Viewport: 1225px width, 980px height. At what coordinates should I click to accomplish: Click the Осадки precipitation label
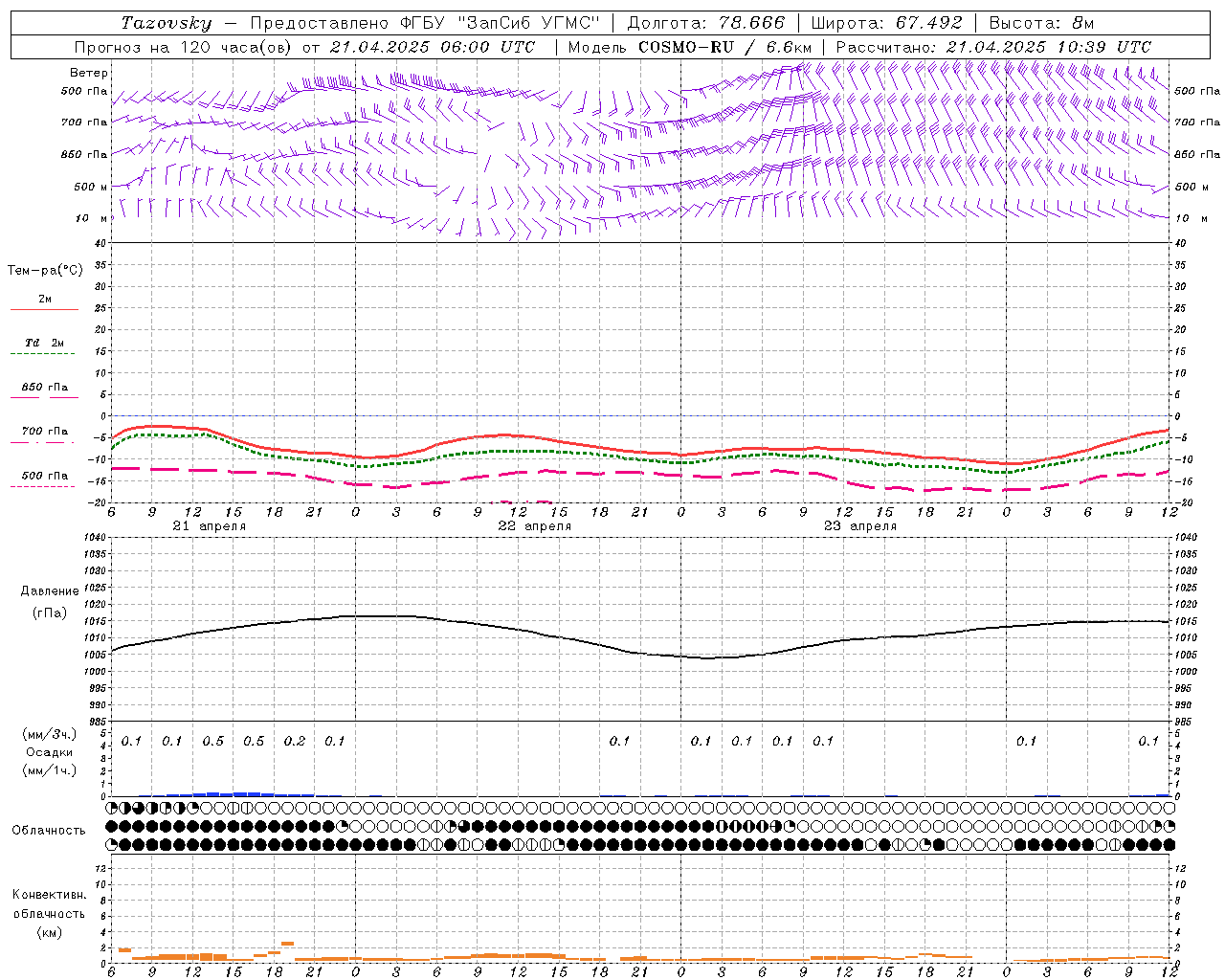tap(50, 752)
